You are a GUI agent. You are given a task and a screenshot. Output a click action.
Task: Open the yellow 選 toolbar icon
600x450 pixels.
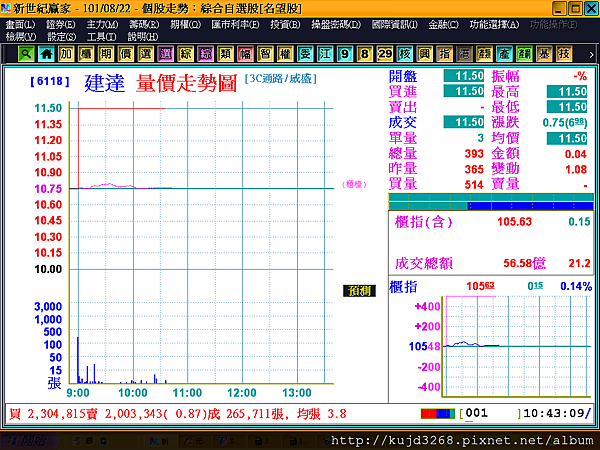pos(146,54)
